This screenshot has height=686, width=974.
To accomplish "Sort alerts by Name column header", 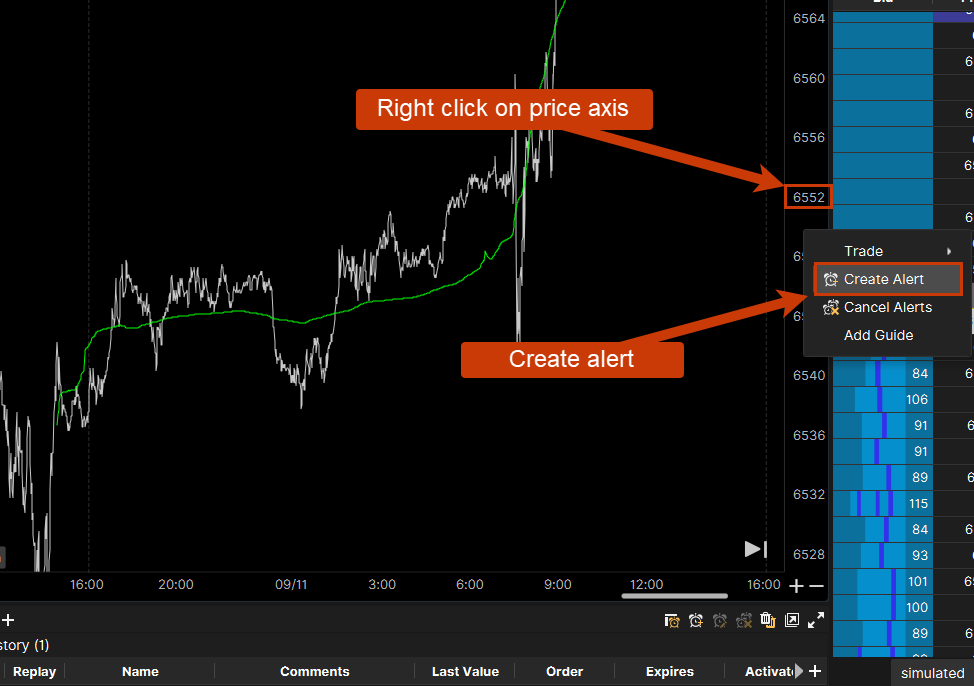I will (140, 671).
